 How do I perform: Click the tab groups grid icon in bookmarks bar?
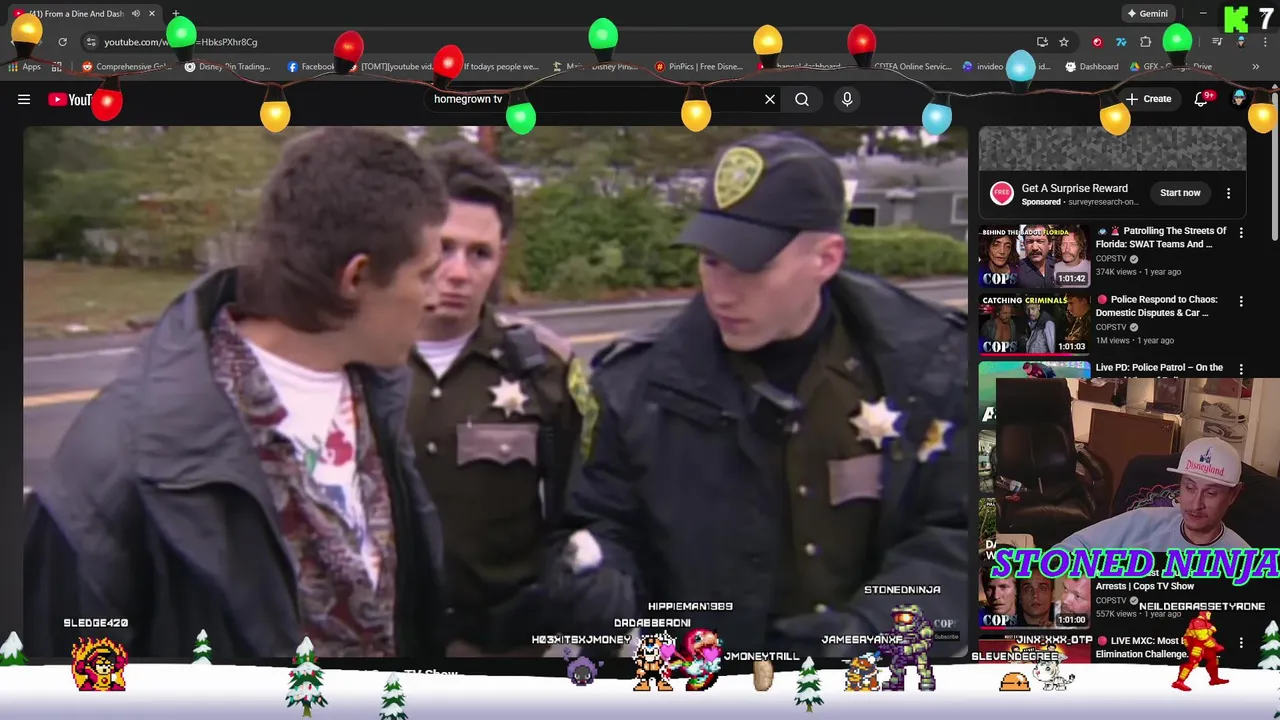click(x=57, y=67)
